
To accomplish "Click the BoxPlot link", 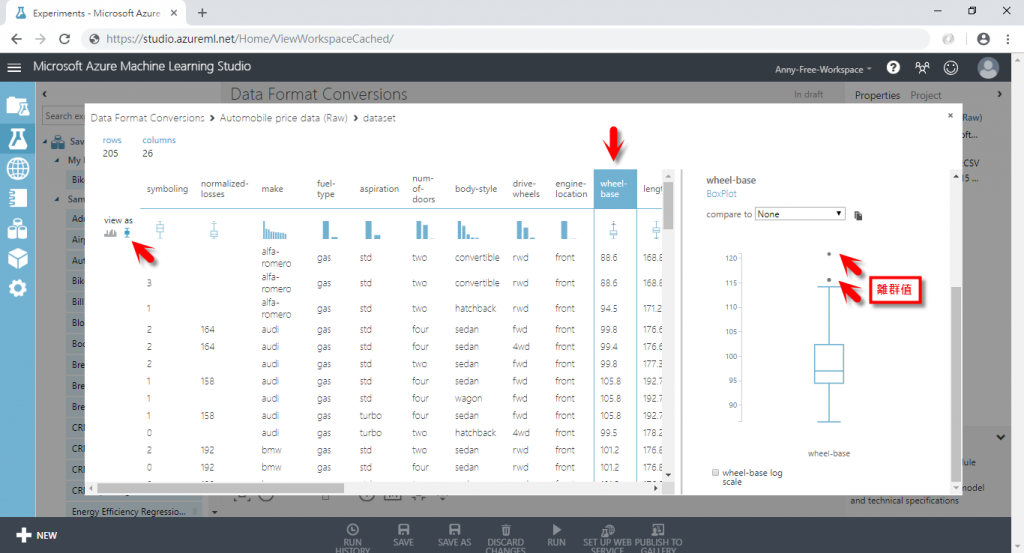I will (x=721, y=194).
